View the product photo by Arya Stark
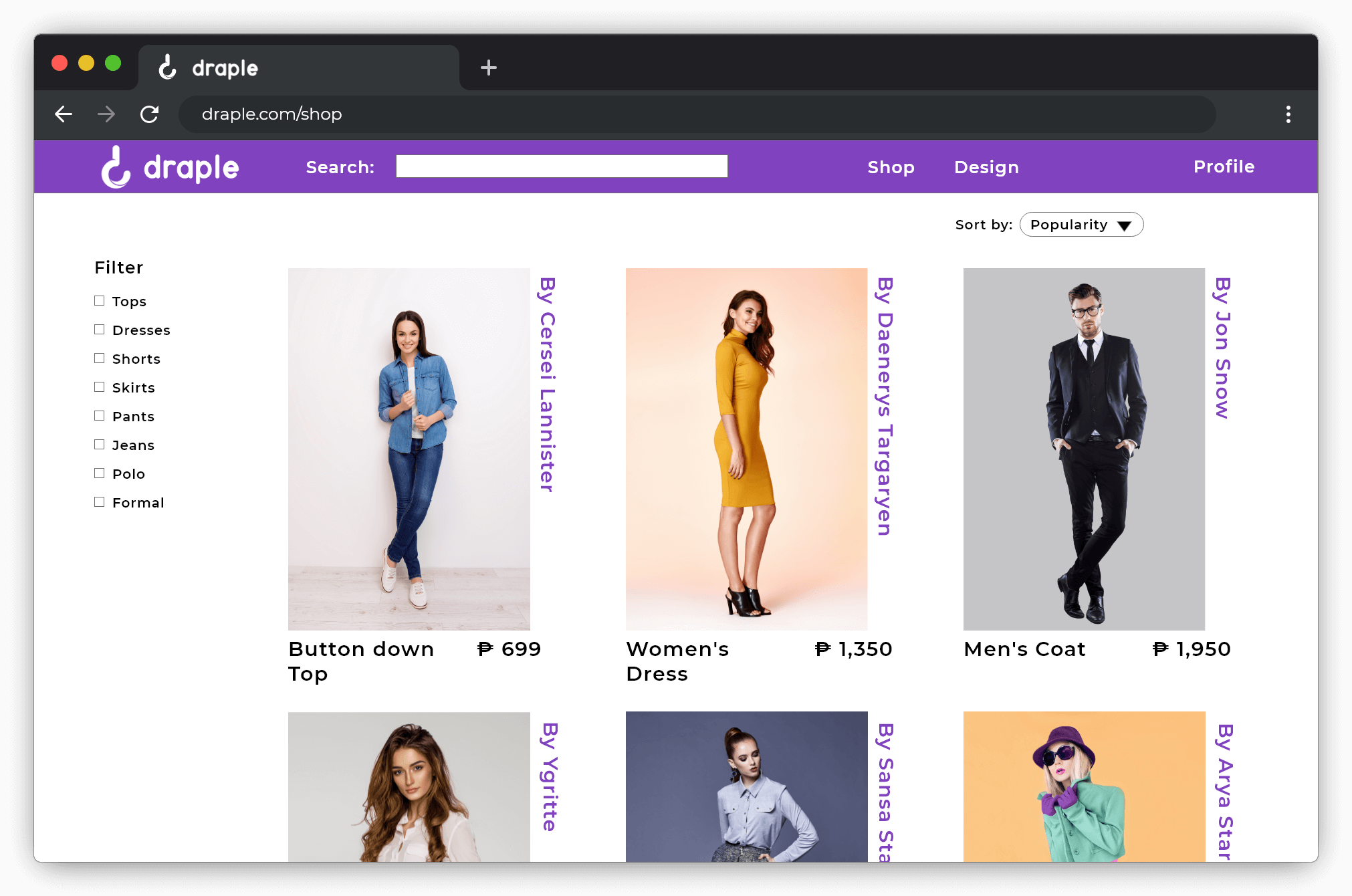 click(x=1084, y=787)
